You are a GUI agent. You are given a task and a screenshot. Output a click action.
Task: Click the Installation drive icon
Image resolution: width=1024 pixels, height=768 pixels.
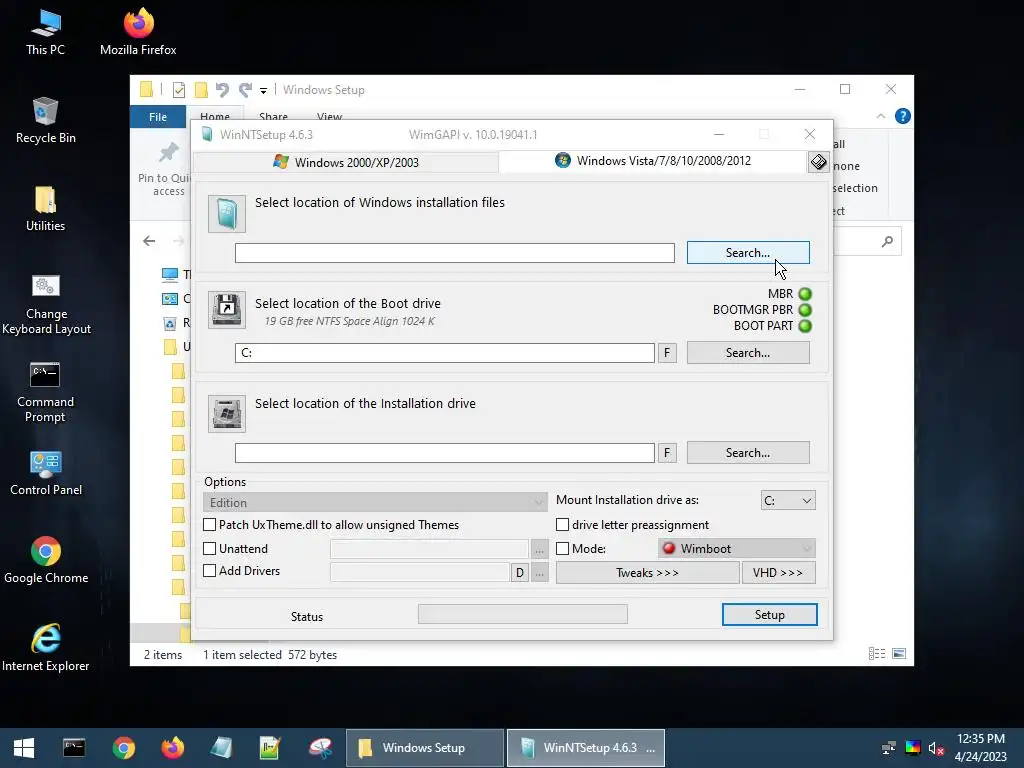point(227,413)
